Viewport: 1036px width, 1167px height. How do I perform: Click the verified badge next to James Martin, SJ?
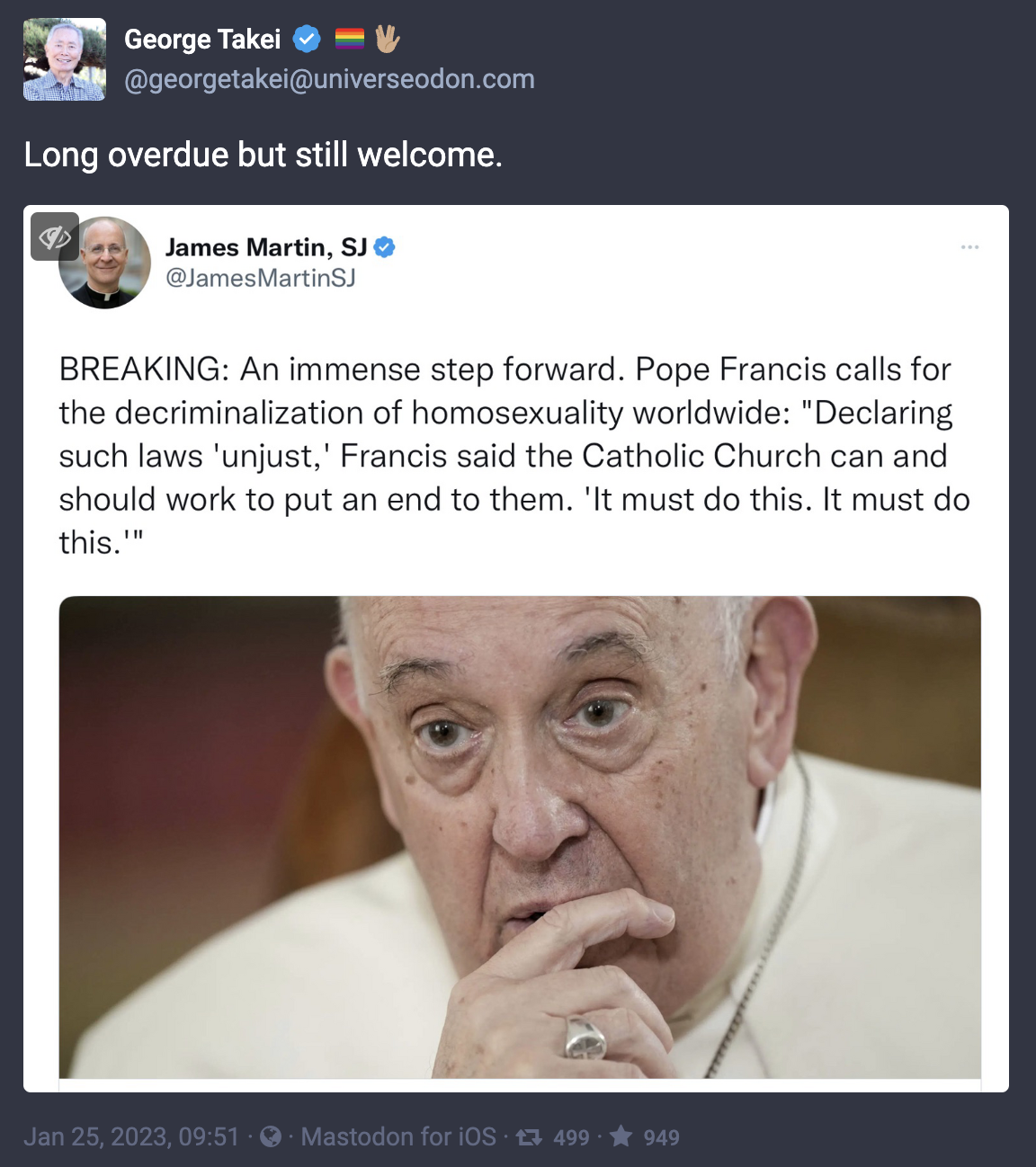(384, 246)
